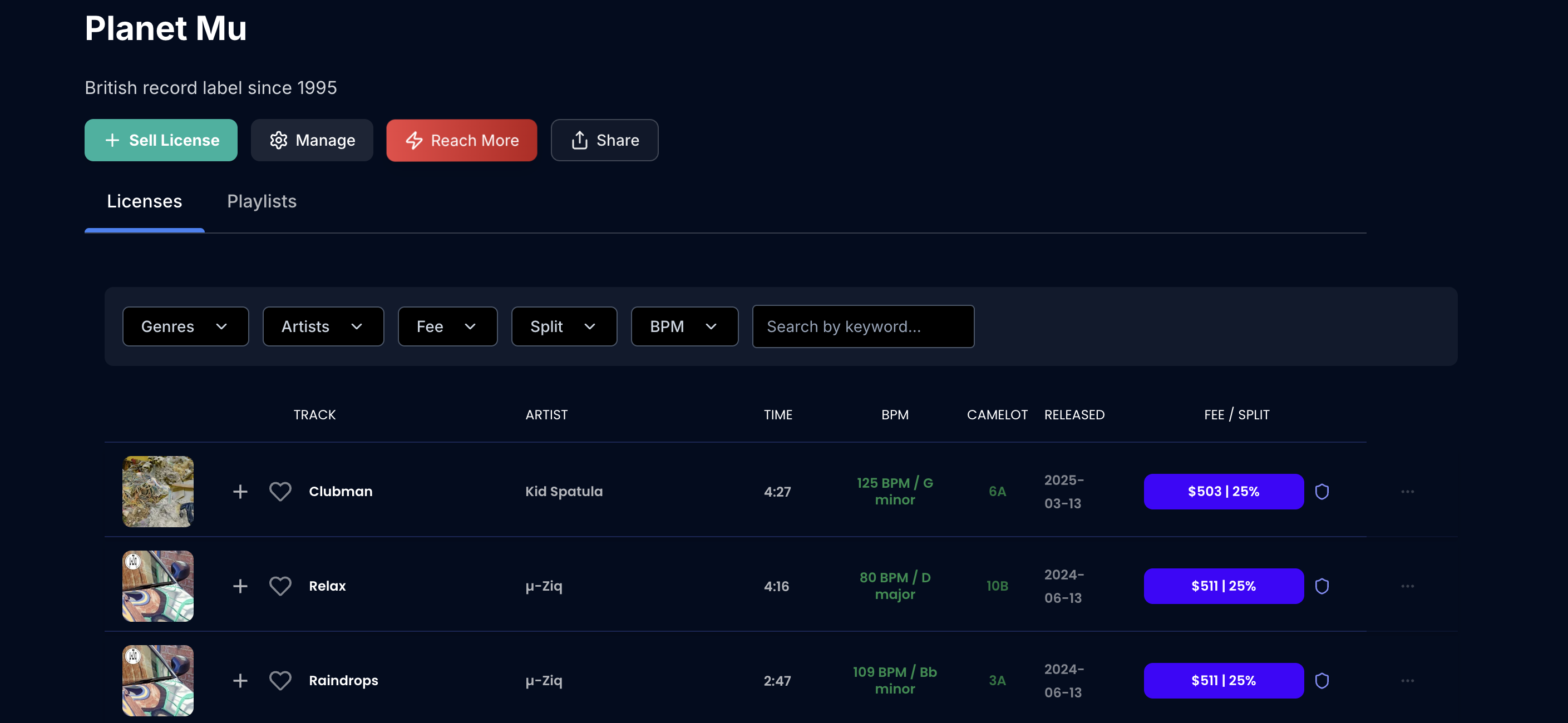This screenshot has height=723, width=1568.
Task: Click shield icon beside Clubman's fee
Action: pos(1322,492)
